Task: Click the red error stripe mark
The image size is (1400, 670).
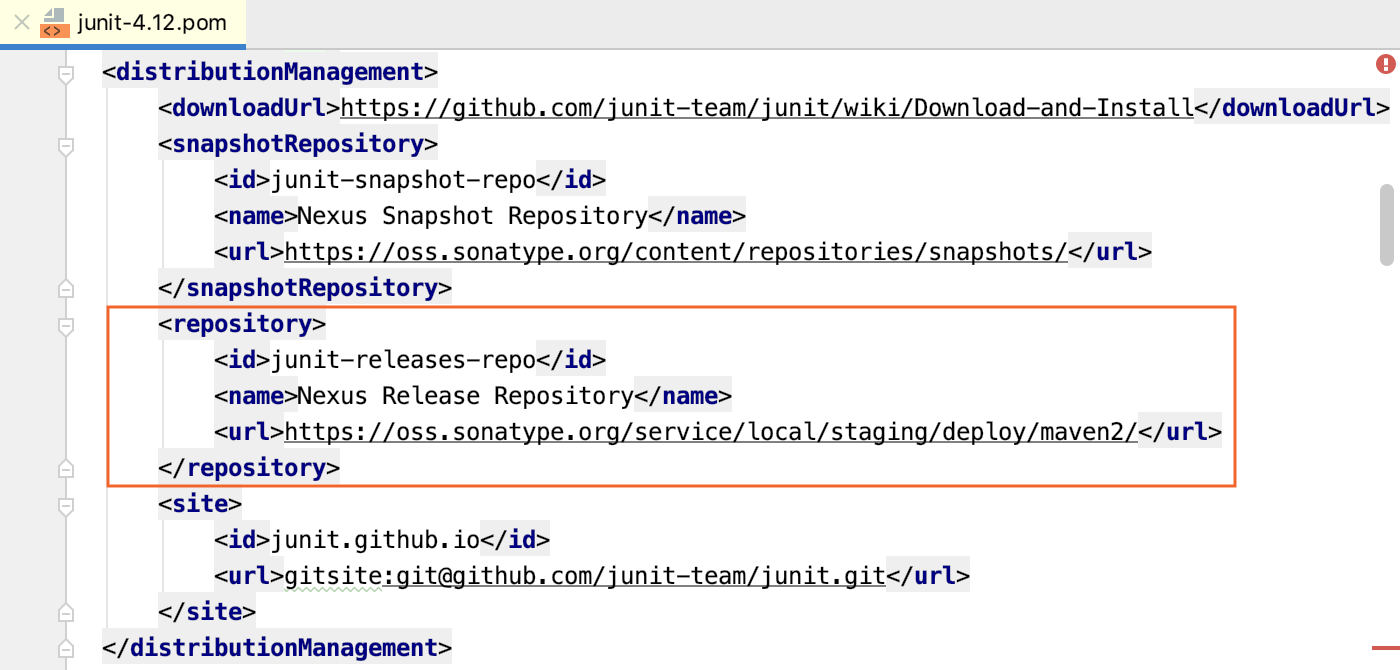Action: (x=1385, y=649)
